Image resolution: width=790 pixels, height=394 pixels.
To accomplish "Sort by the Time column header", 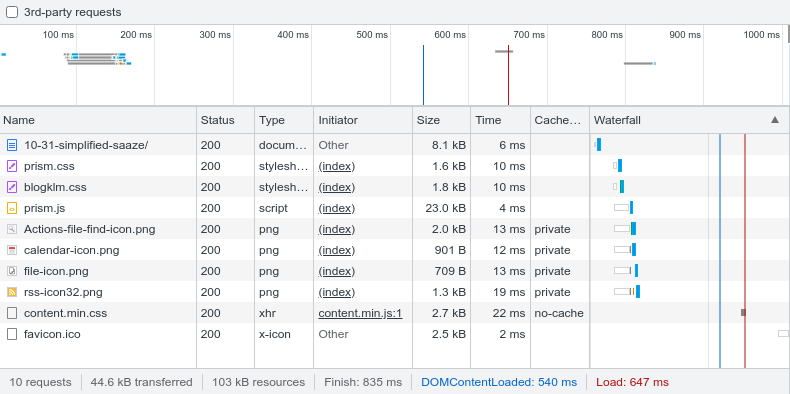I will coord(500,120).
